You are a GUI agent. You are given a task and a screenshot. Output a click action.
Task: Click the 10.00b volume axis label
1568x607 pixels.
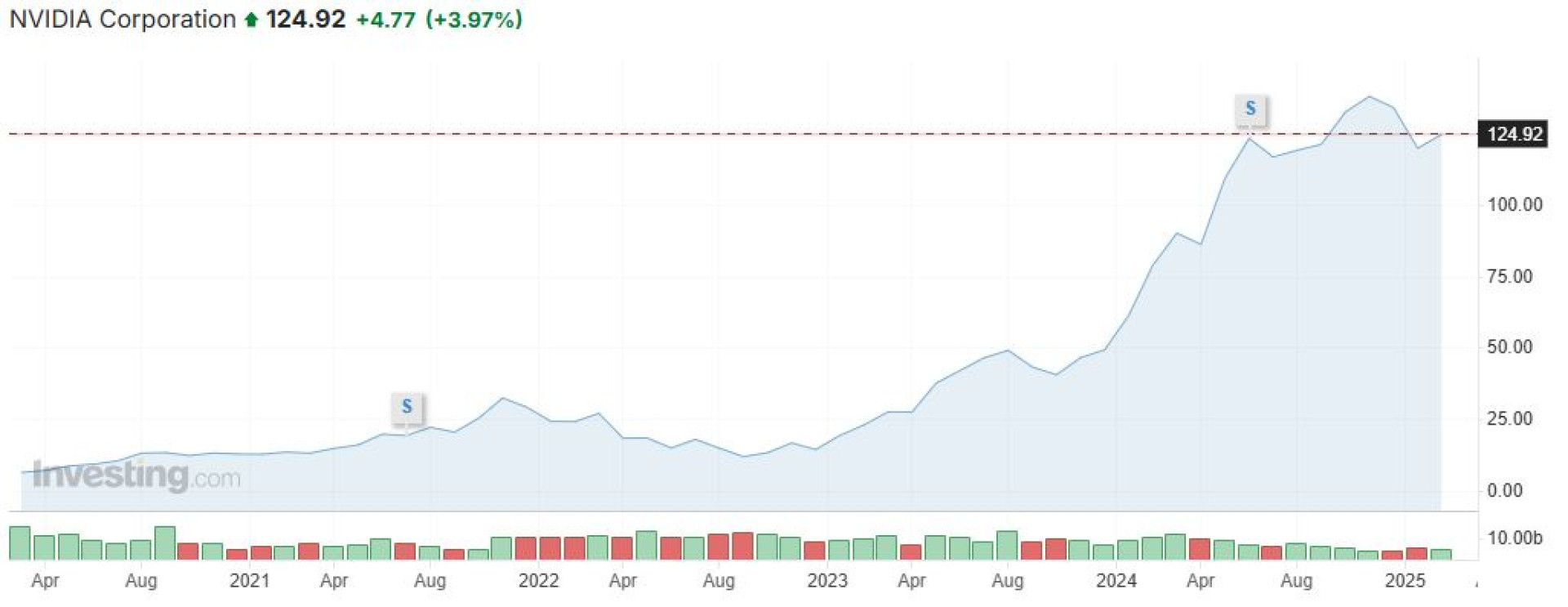pyautogui.click(x=1515, y=538)
